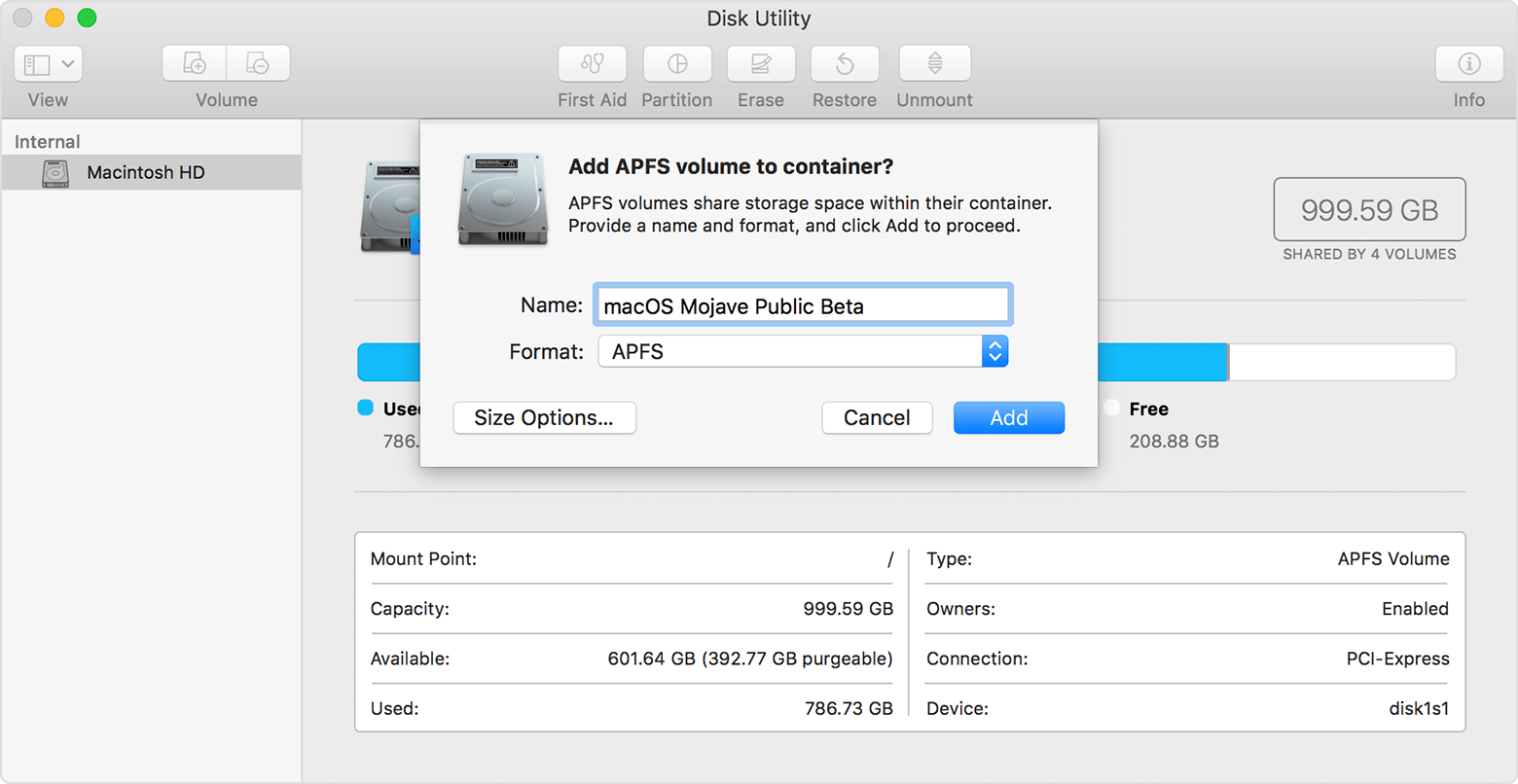Cancel adding the APFS volume
This screenshot has width=1518, height=784.
click(x=877, y=417)
